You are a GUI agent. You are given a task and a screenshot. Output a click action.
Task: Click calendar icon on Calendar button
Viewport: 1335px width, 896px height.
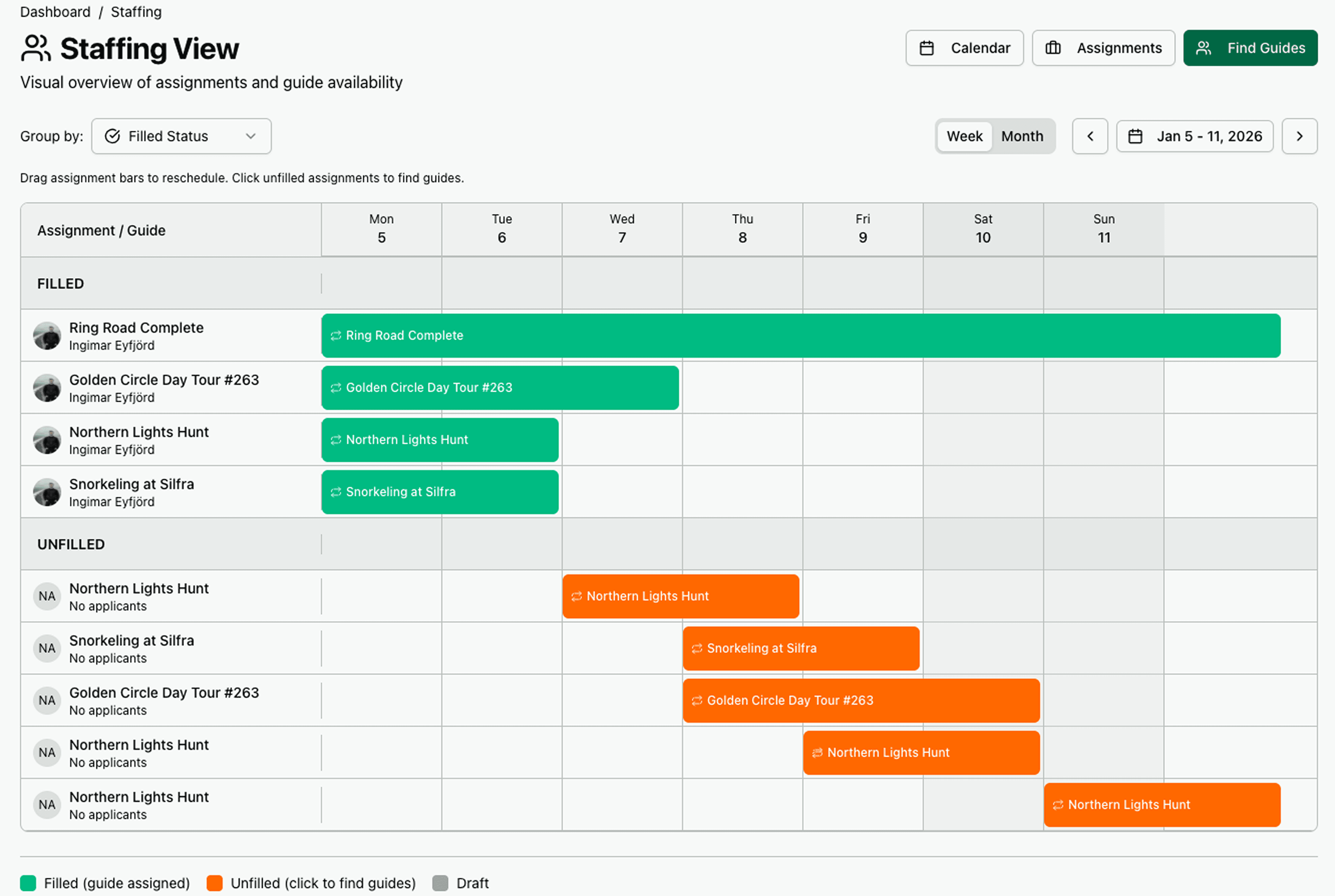[927, 48]
